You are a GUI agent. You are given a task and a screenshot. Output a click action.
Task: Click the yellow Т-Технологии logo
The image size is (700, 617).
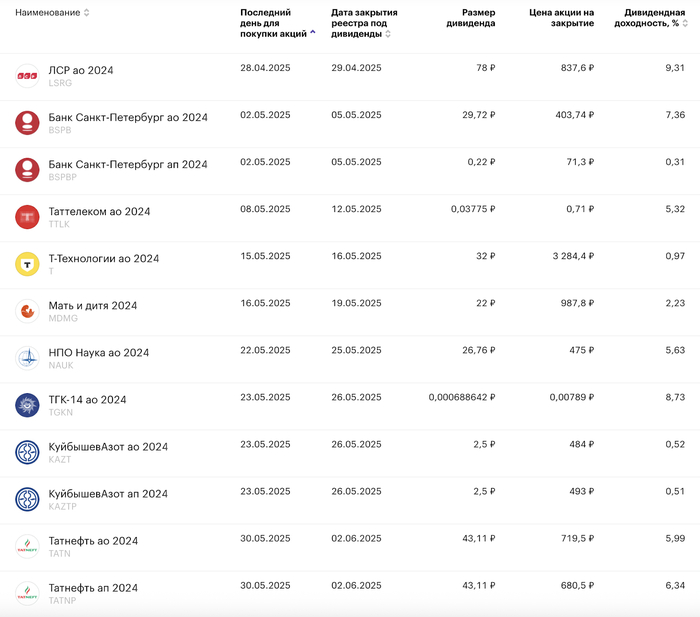coord(27,264)
